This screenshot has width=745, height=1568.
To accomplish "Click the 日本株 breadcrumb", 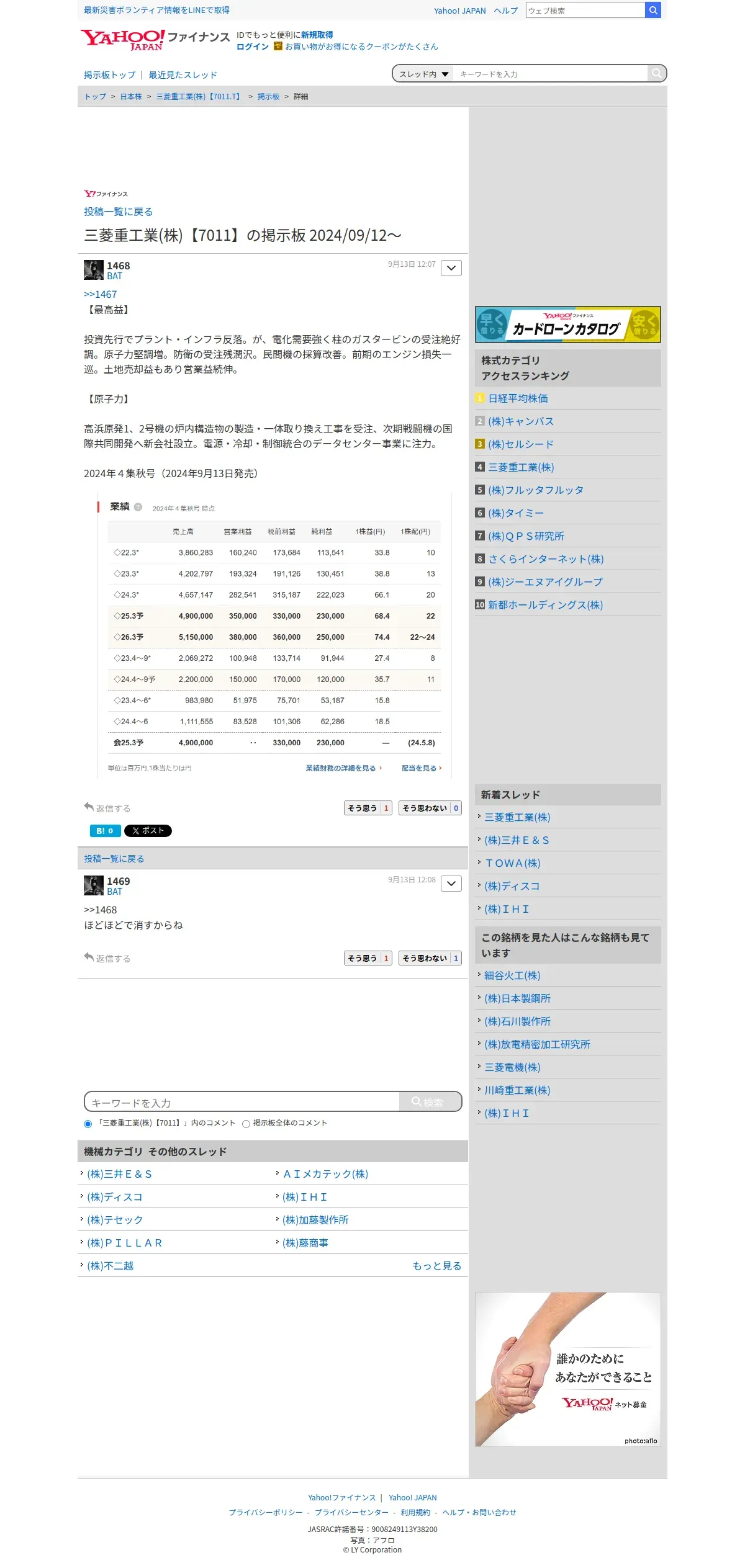I will [x=131, y=97].
